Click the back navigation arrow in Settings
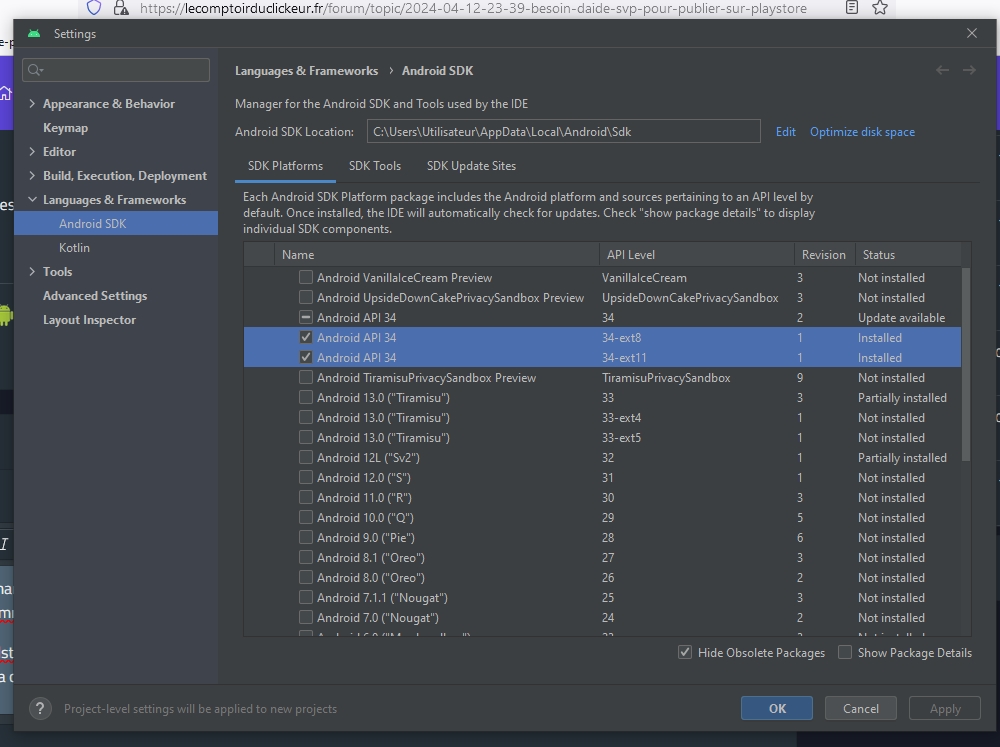This screenshot has height=747, width=1000. pos(942,70)
